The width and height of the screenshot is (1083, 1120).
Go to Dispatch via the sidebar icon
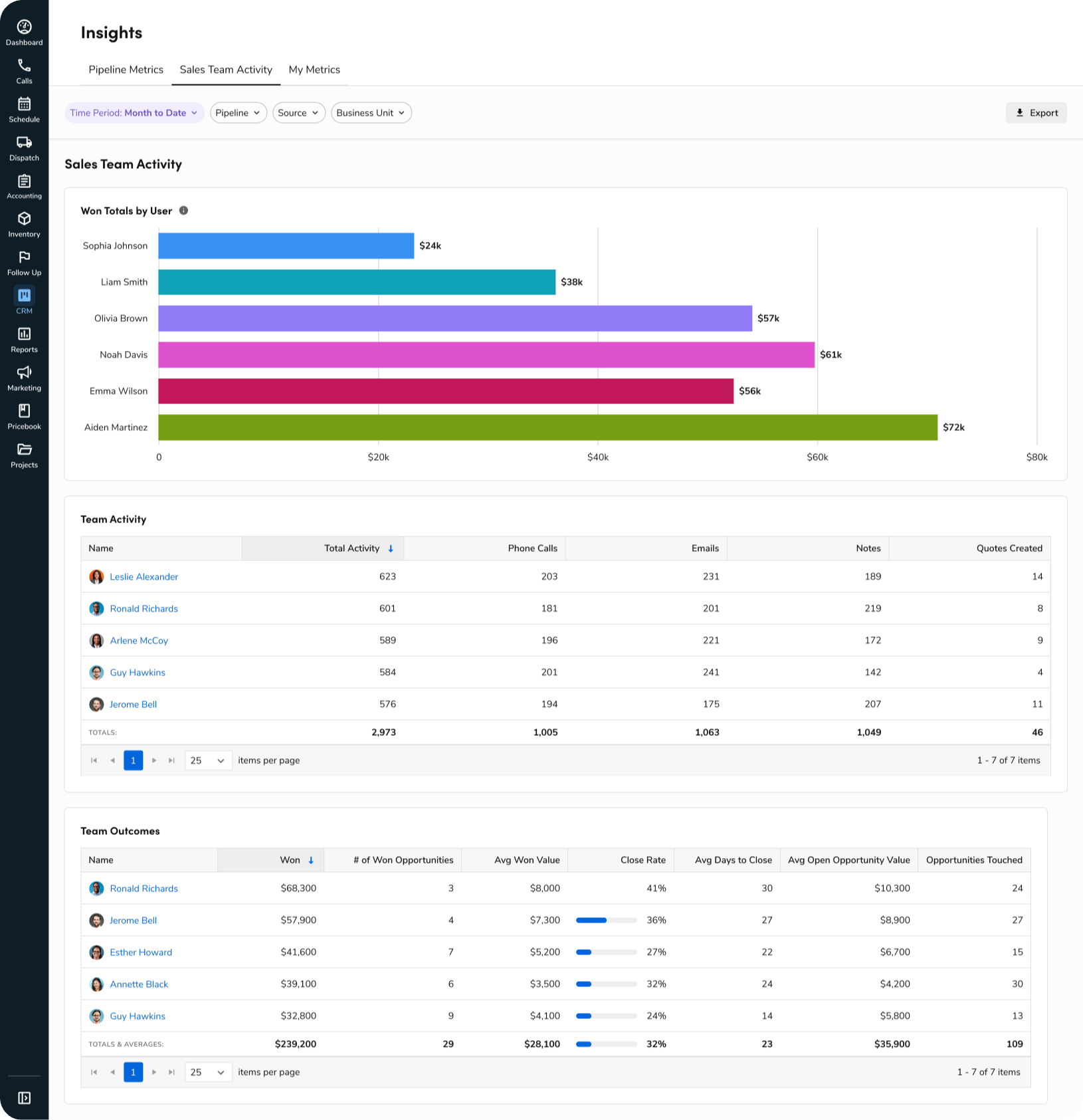coord(24,146)
